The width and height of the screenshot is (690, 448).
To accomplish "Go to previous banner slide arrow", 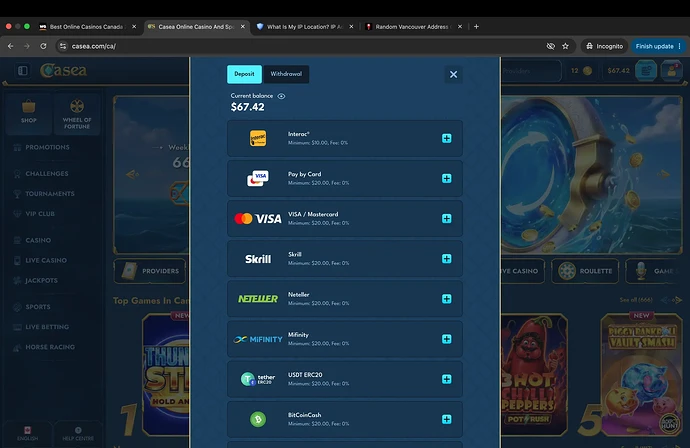I will pyautogui.click(x=132, y=174).
